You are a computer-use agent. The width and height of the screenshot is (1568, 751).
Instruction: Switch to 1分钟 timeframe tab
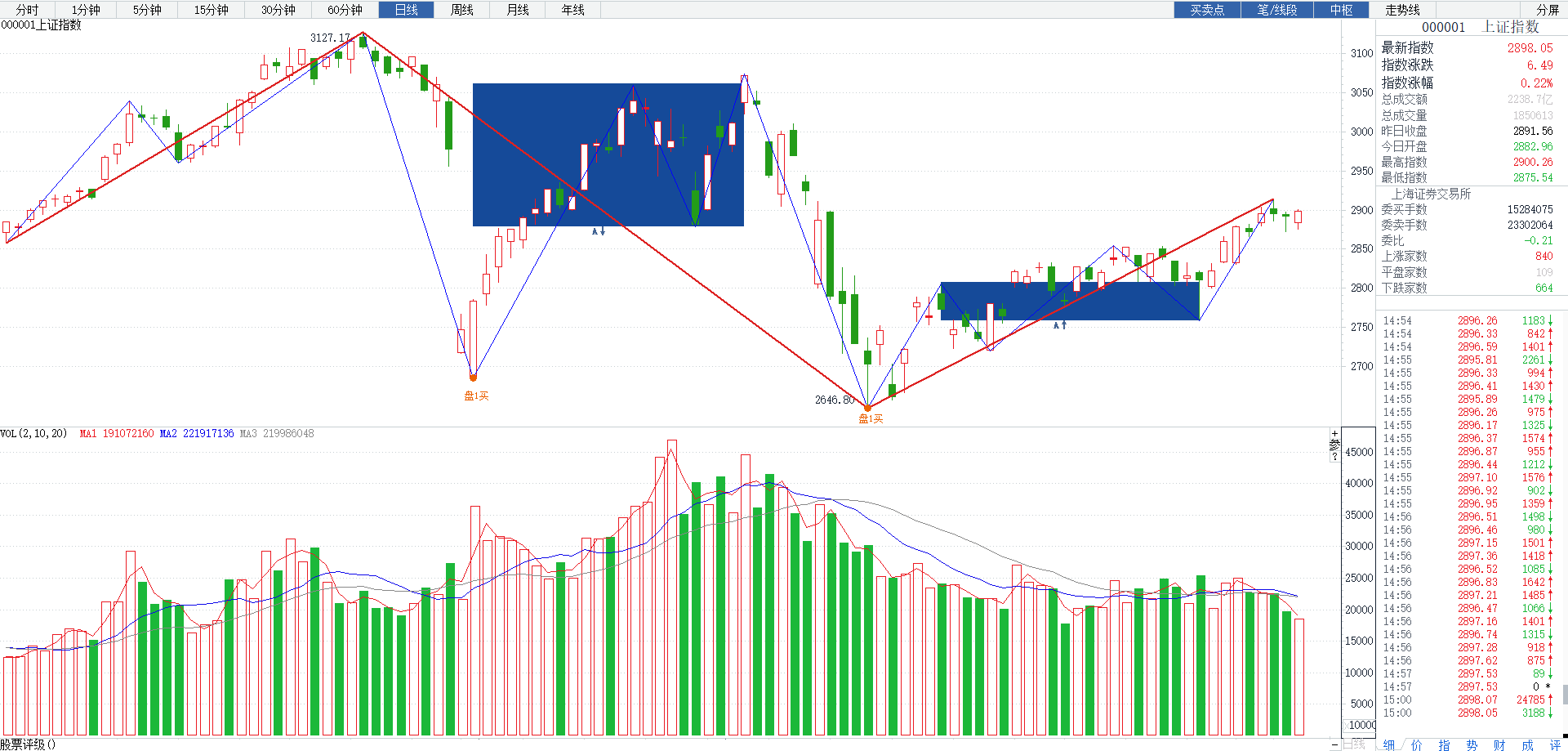(85, 10)
